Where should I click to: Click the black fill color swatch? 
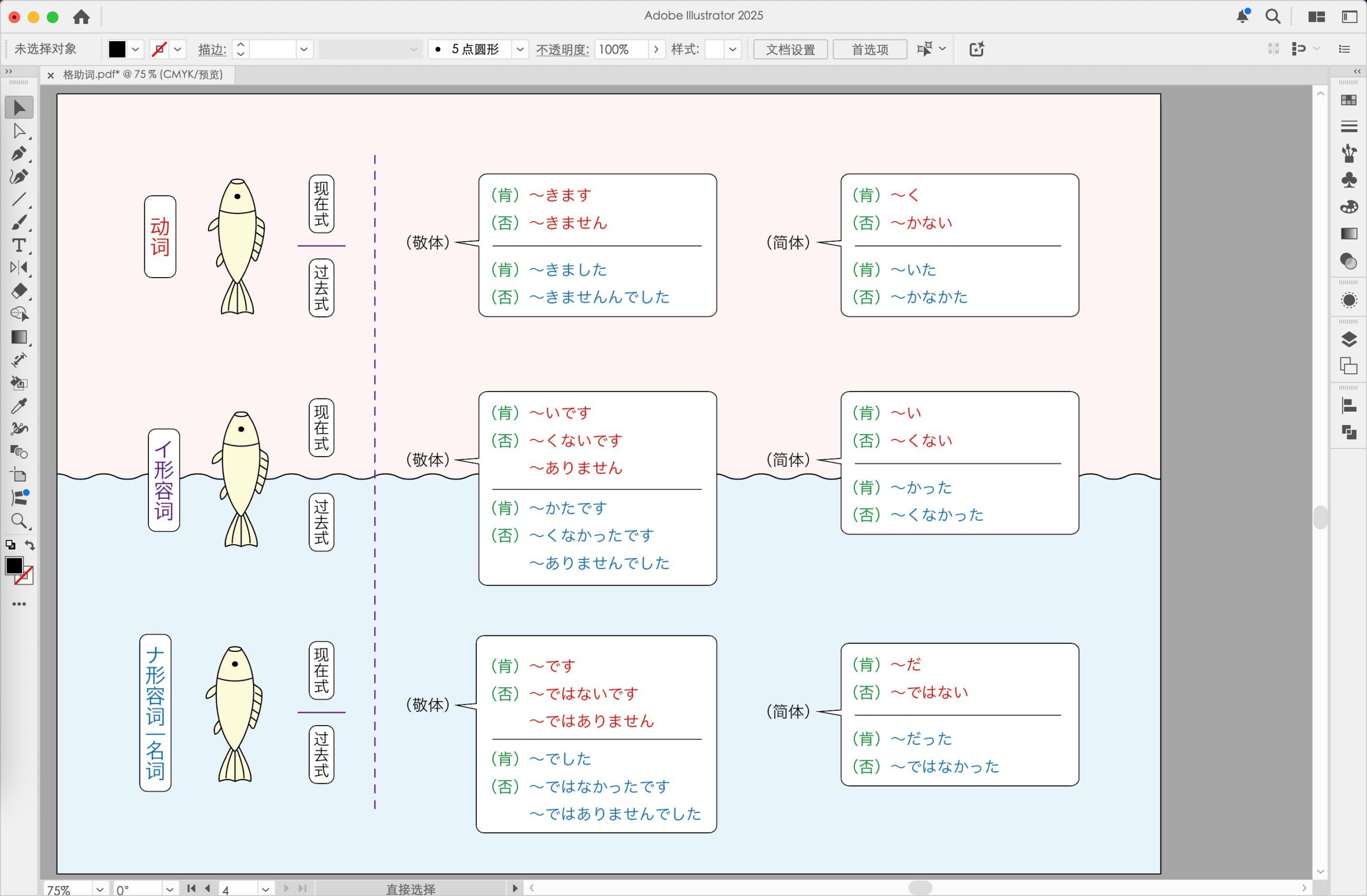click(117, 50)
